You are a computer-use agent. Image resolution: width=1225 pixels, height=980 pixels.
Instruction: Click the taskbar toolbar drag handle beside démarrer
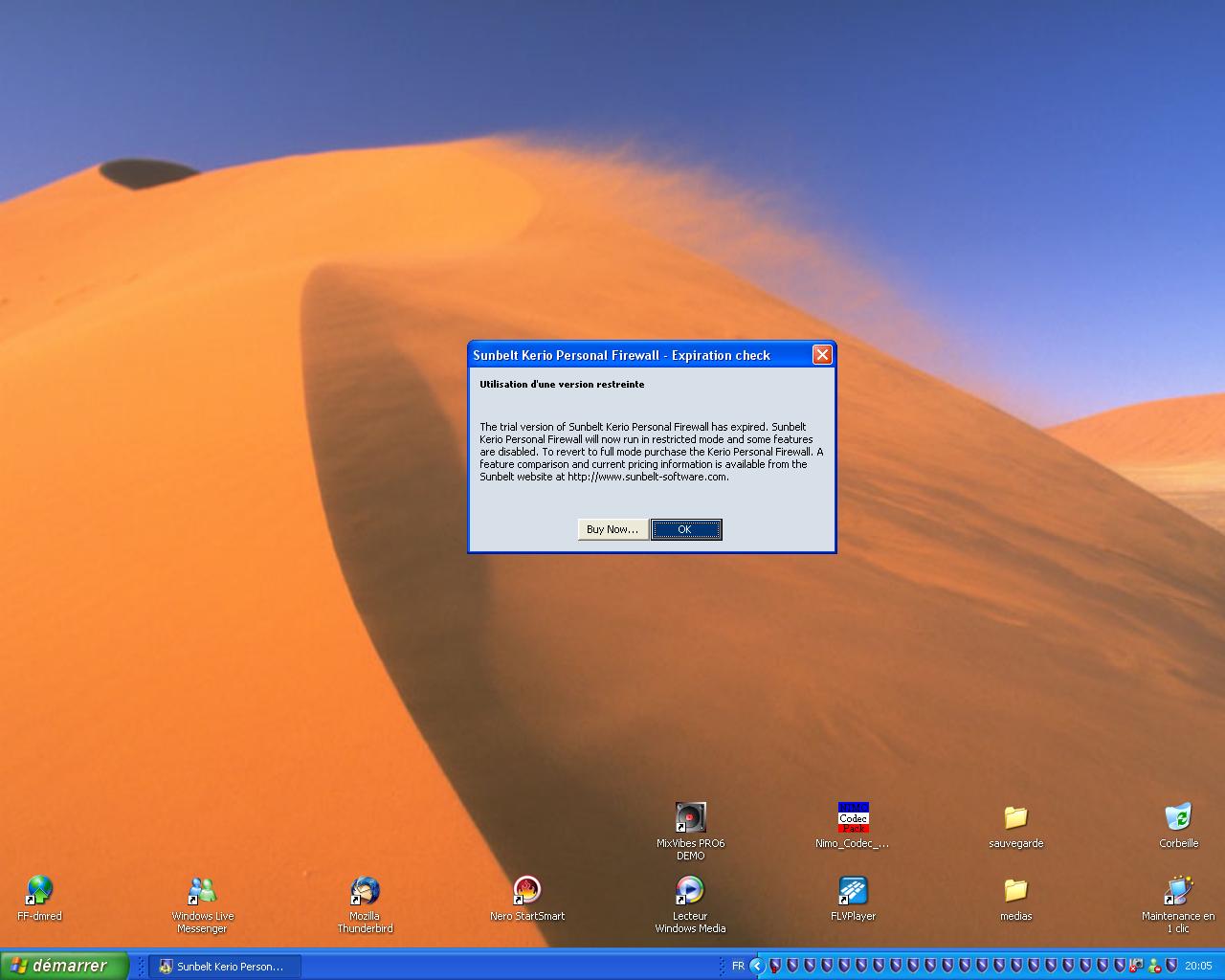pyautogui.click(x=142, y=967)
